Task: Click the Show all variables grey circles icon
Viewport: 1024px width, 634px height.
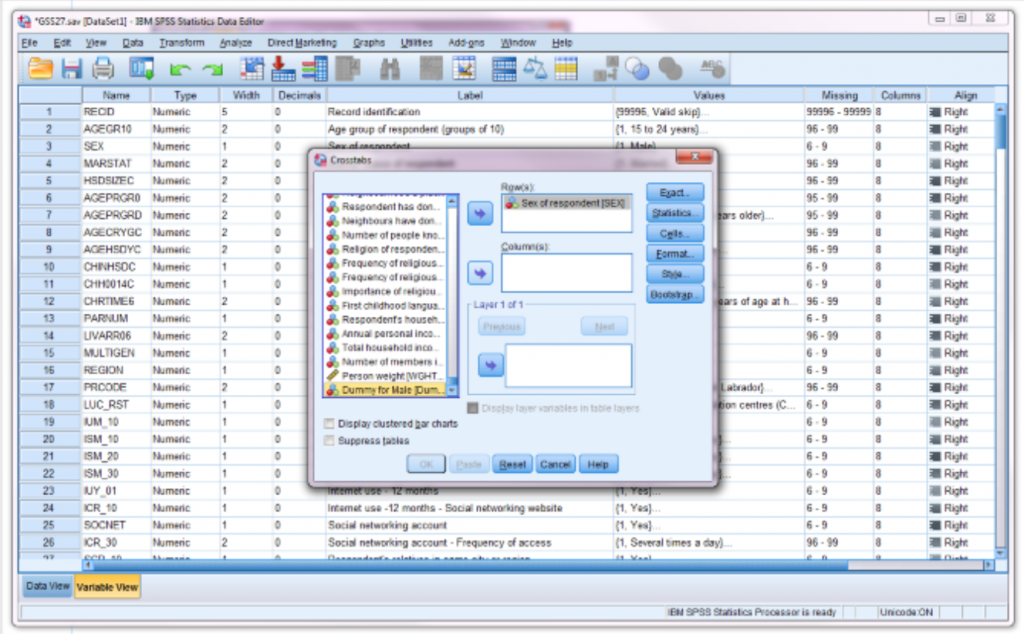Action: (670, 69)
